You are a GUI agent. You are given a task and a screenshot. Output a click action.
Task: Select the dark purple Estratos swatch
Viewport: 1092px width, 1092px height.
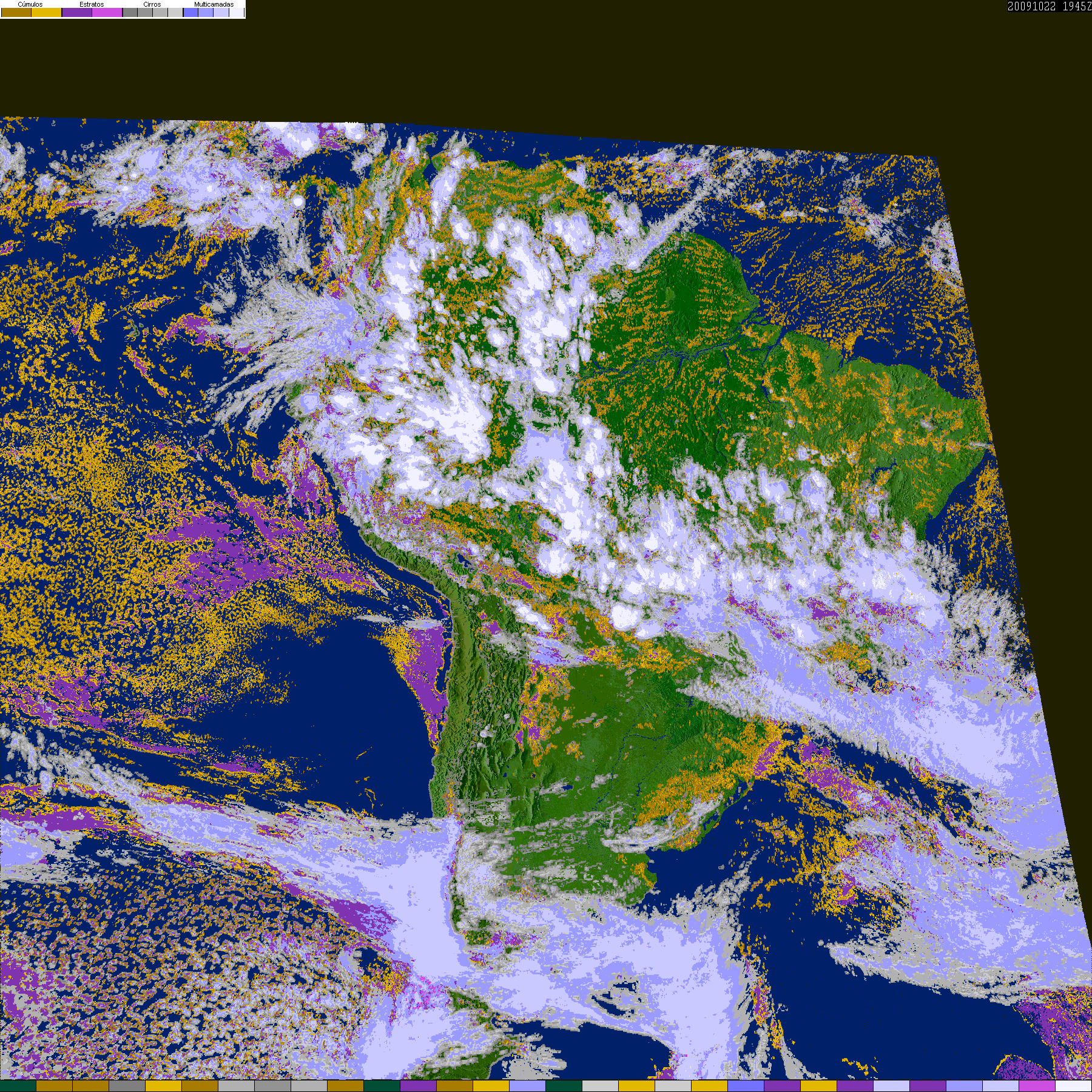[x=77, y=12]
